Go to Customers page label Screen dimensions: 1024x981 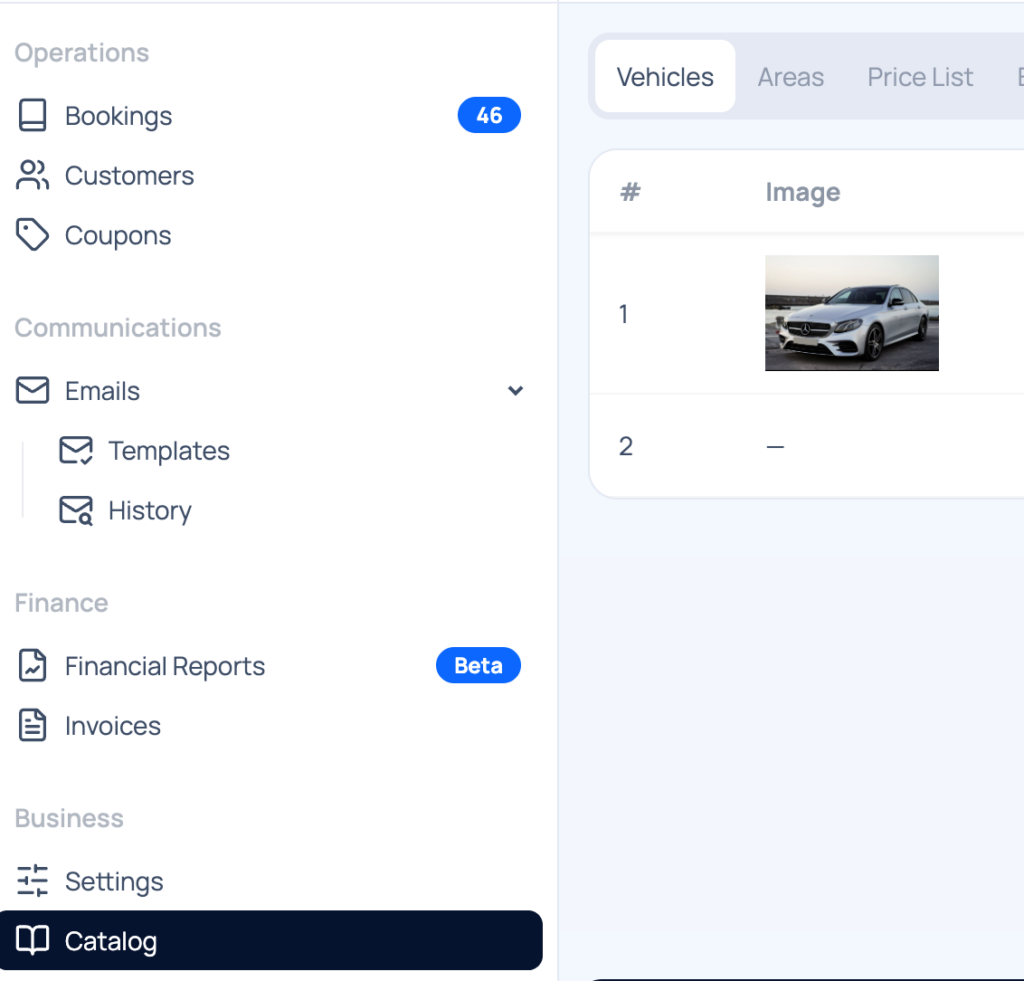(129, 176)
